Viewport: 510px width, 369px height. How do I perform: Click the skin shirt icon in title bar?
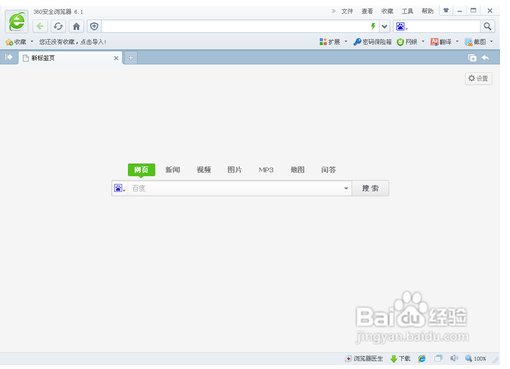[x=446, y=11]
